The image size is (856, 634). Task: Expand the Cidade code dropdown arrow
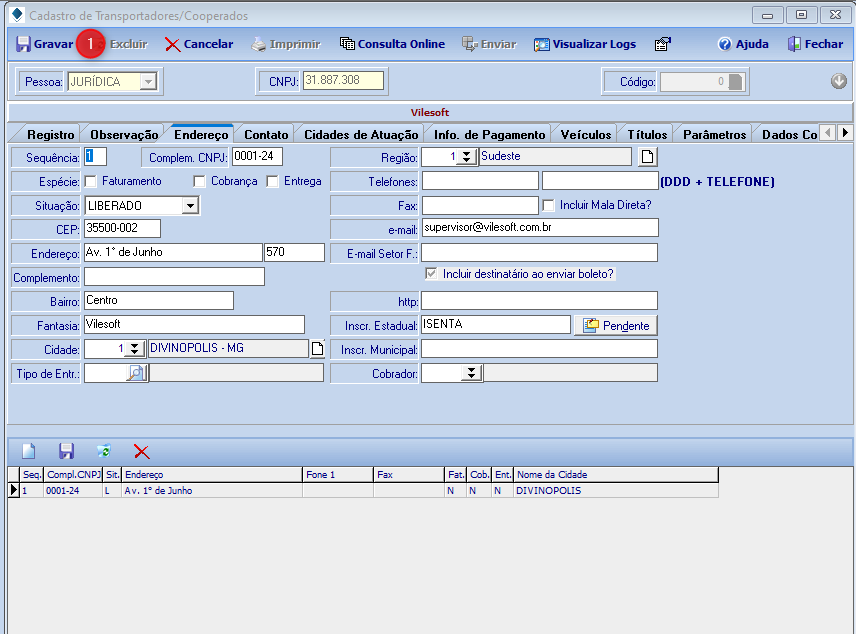(133, 349)
